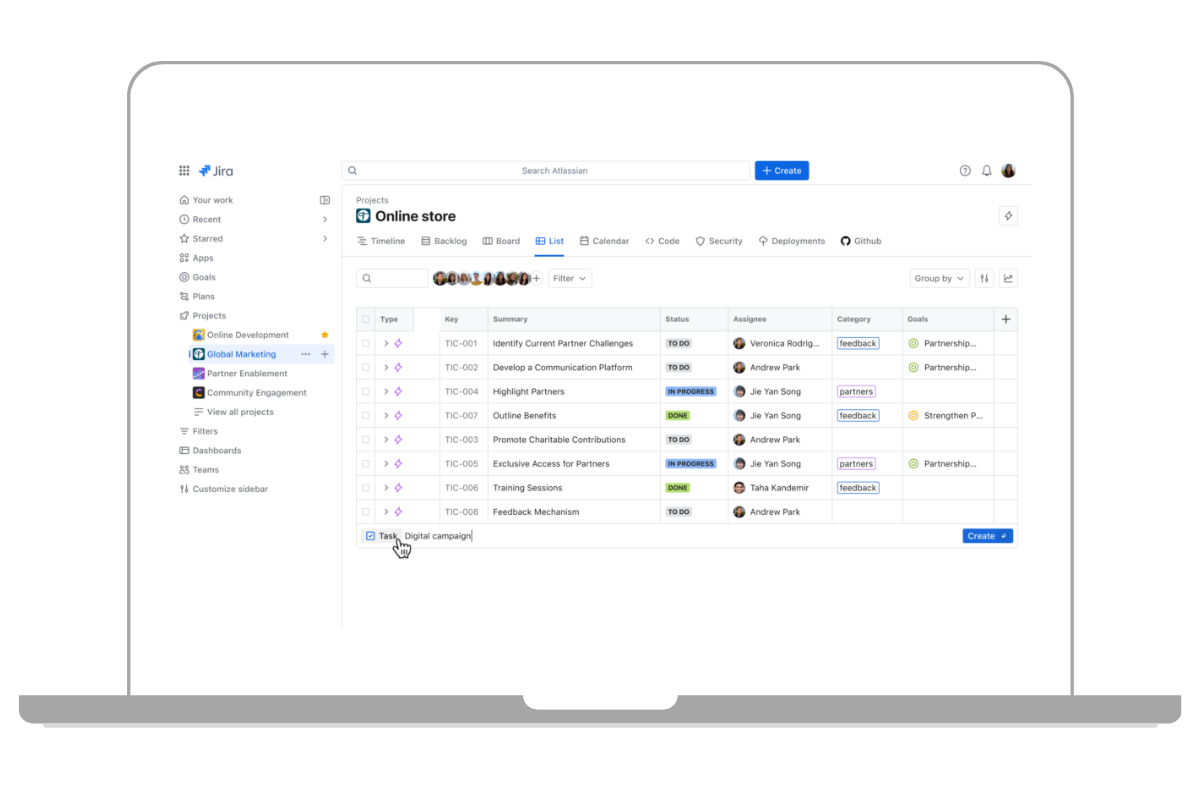Select the checkbox for TIC-004 row
1200x790 pixels.
(x=366, y=392)
